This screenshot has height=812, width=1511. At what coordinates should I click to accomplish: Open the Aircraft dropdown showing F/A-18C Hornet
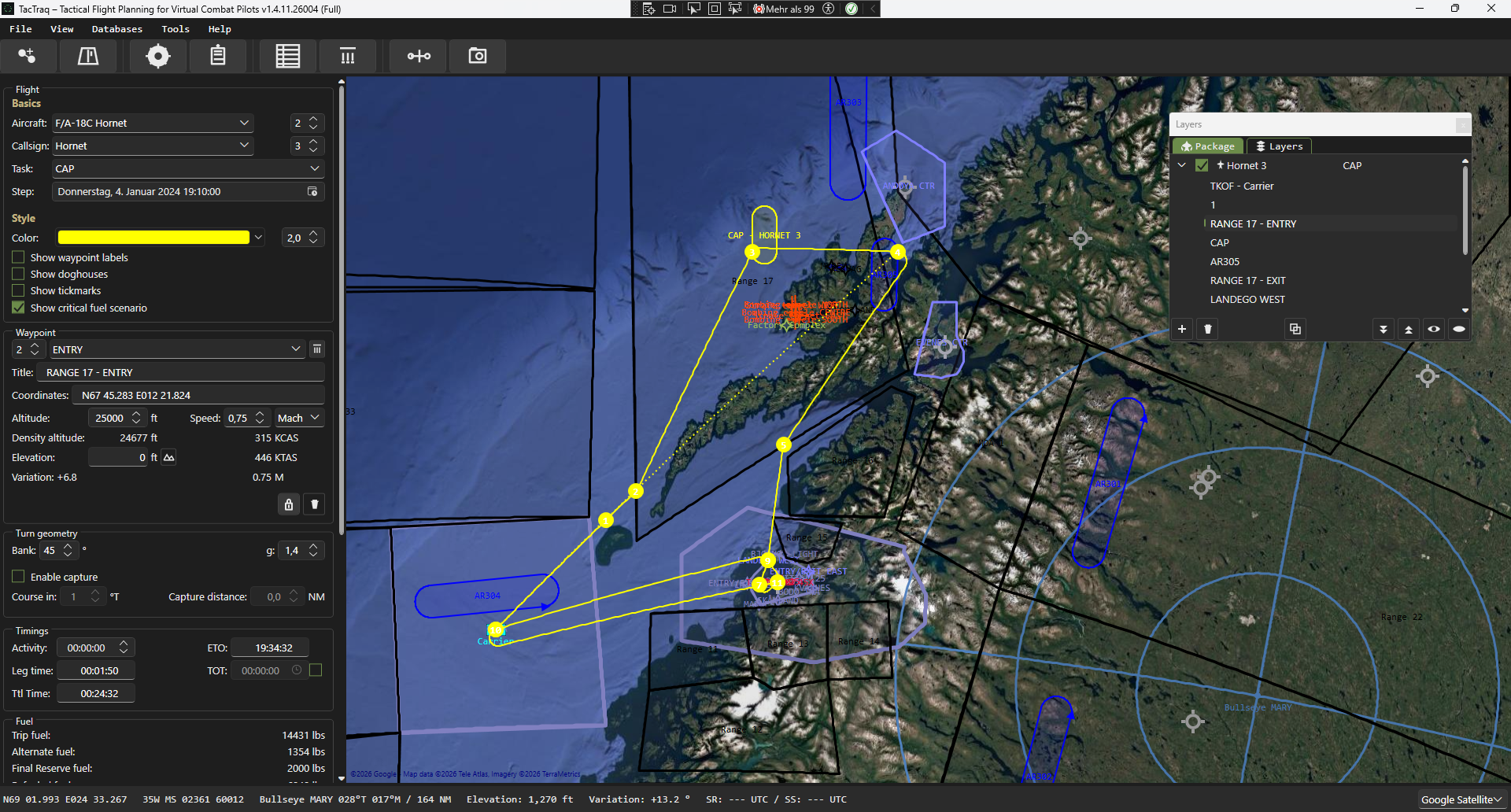click(x=152, y=123)
